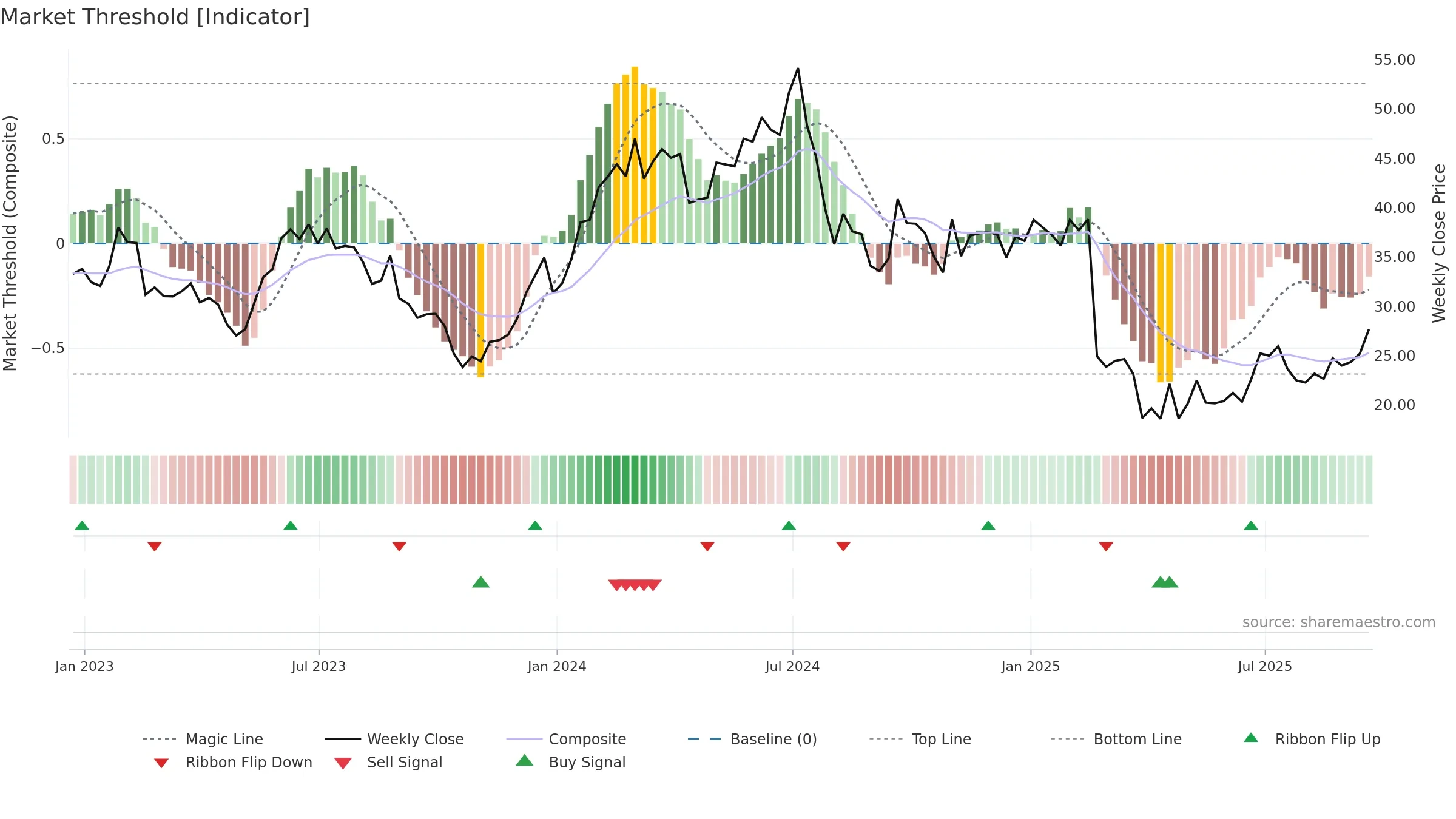Click the source: sharemaestro.com text
This screenshot has width=1456, height=819.
[1339, 622]
